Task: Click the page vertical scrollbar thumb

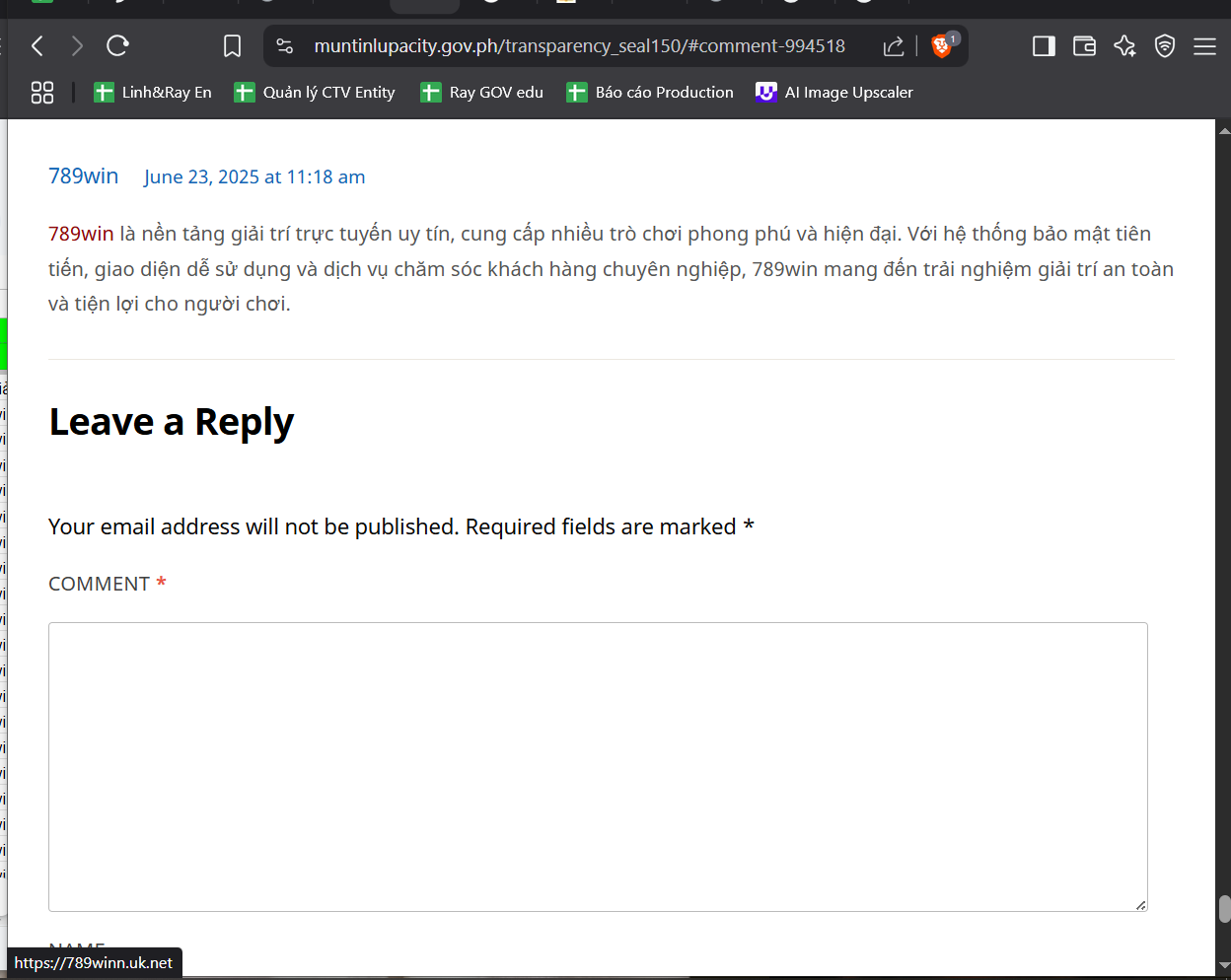Action: tap(1224, 909)
